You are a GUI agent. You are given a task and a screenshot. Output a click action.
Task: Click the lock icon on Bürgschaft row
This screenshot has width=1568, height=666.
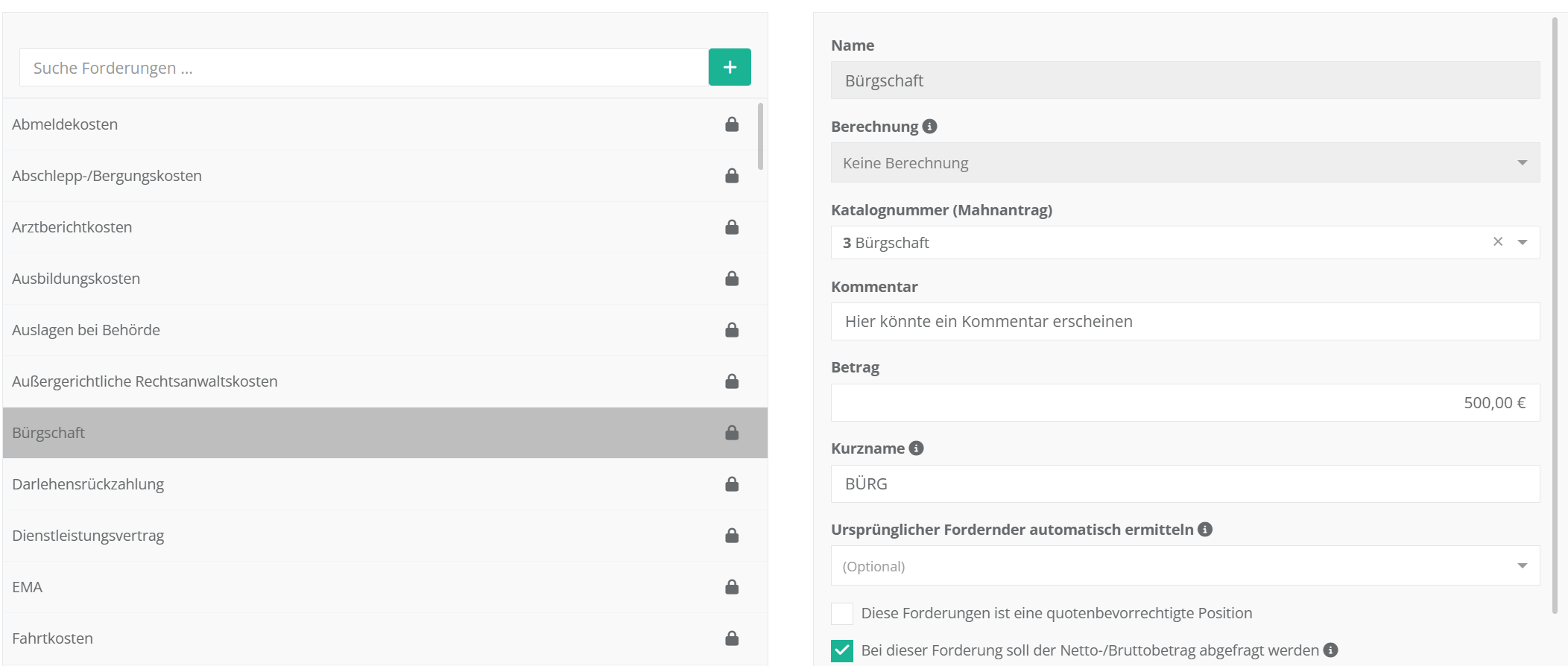click(x=732, y=433)
